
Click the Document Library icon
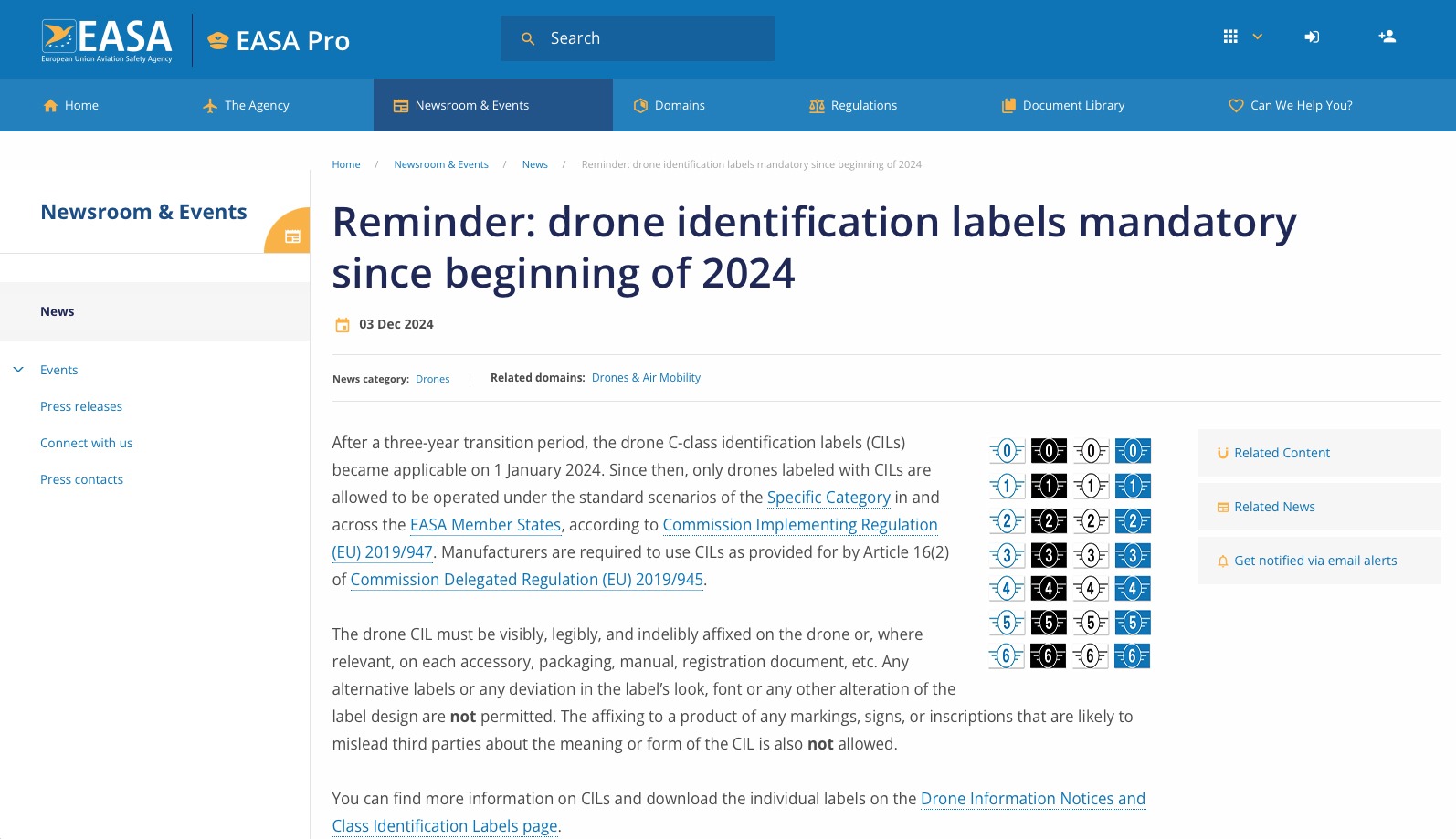(1008, 106)
